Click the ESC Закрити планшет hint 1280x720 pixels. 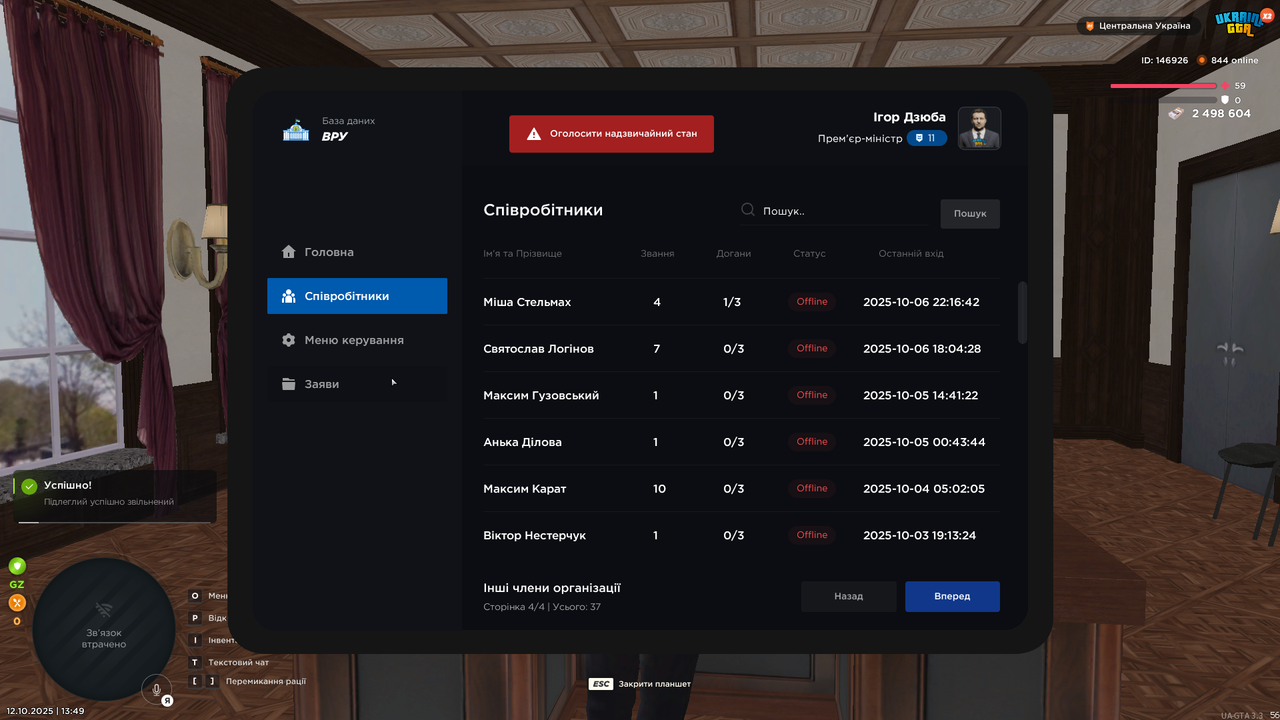(640, 684)
